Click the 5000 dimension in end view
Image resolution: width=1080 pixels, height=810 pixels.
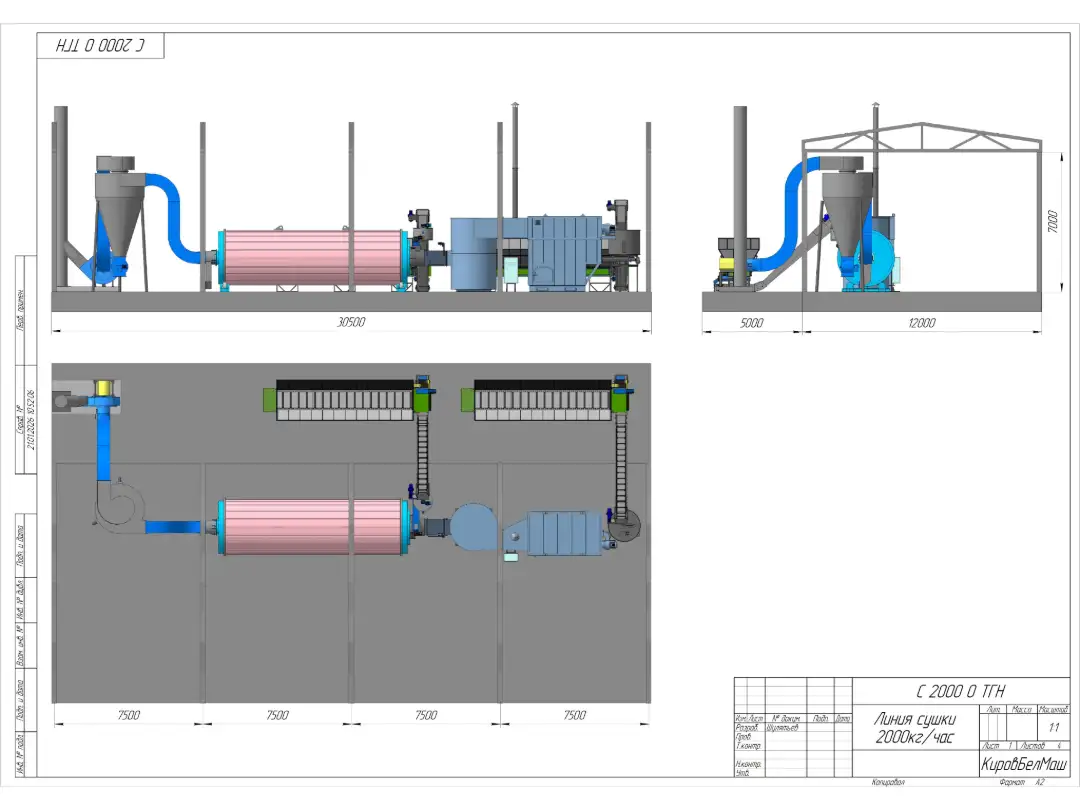[751, 322]
